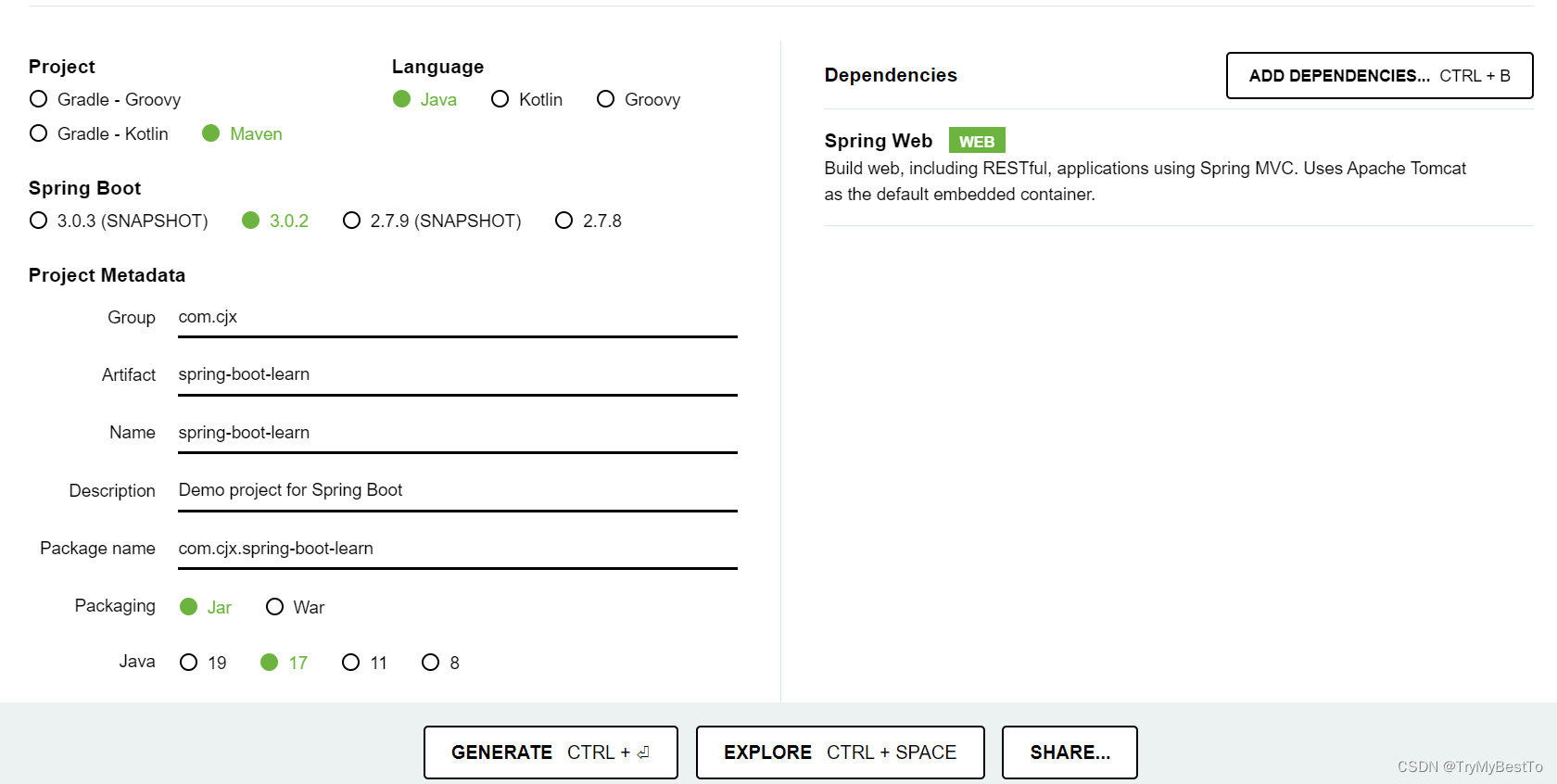Pick Java version 17
The width and height of the screenshot is (1557, 784).
[x=284, y=663]
